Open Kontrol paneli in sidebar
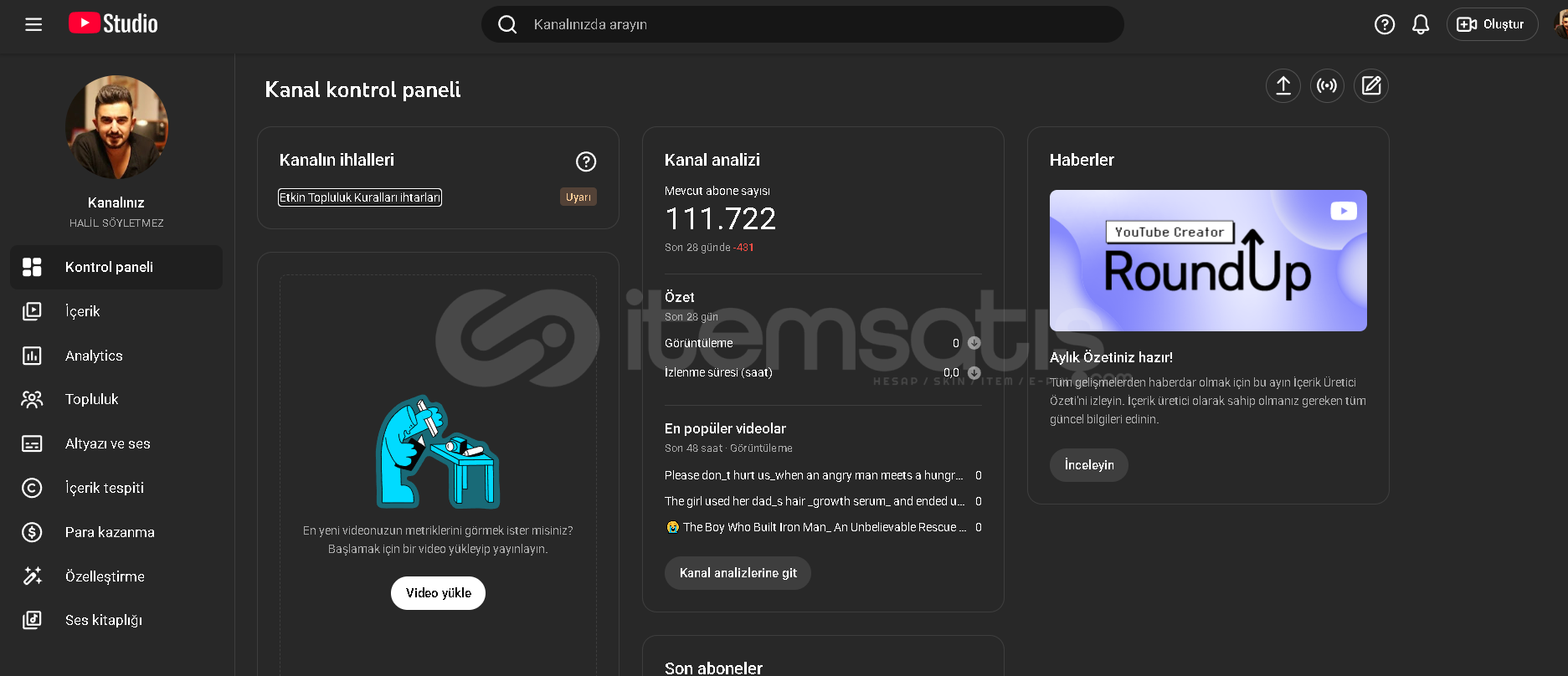 coord(116,267)
